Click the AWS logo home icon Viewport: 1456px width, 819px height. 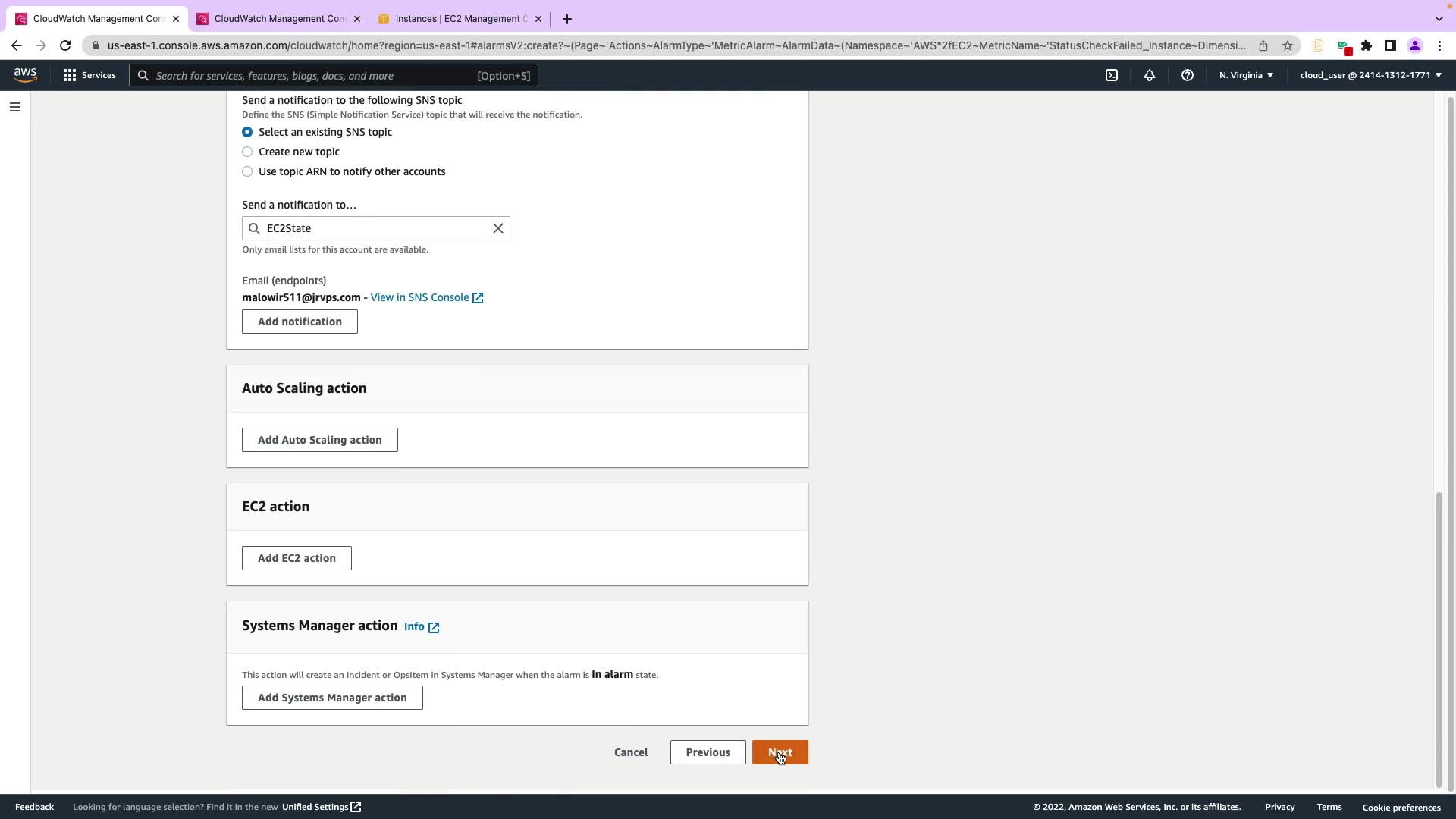(x=25, y=74)
